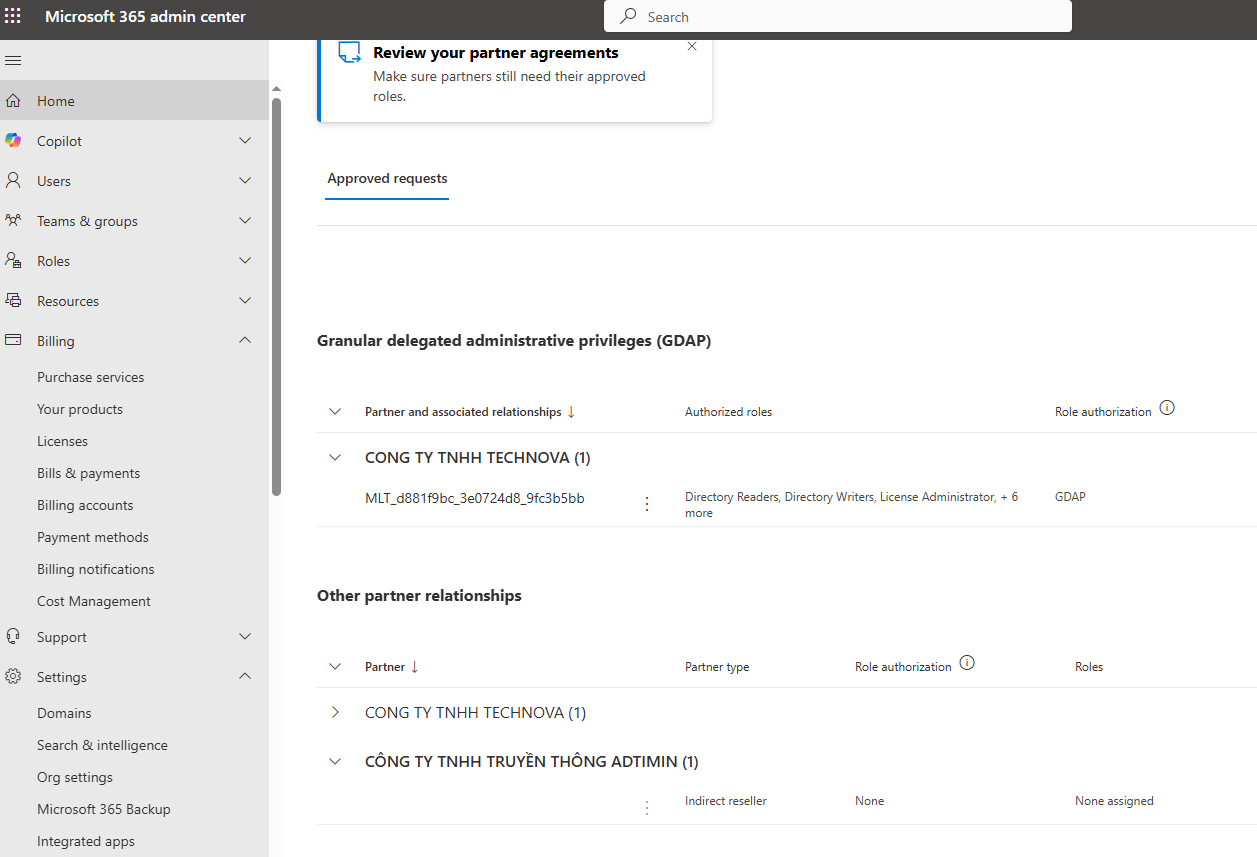Click the Support headset icon
1257x857 pixels.
tap(13, 637)
